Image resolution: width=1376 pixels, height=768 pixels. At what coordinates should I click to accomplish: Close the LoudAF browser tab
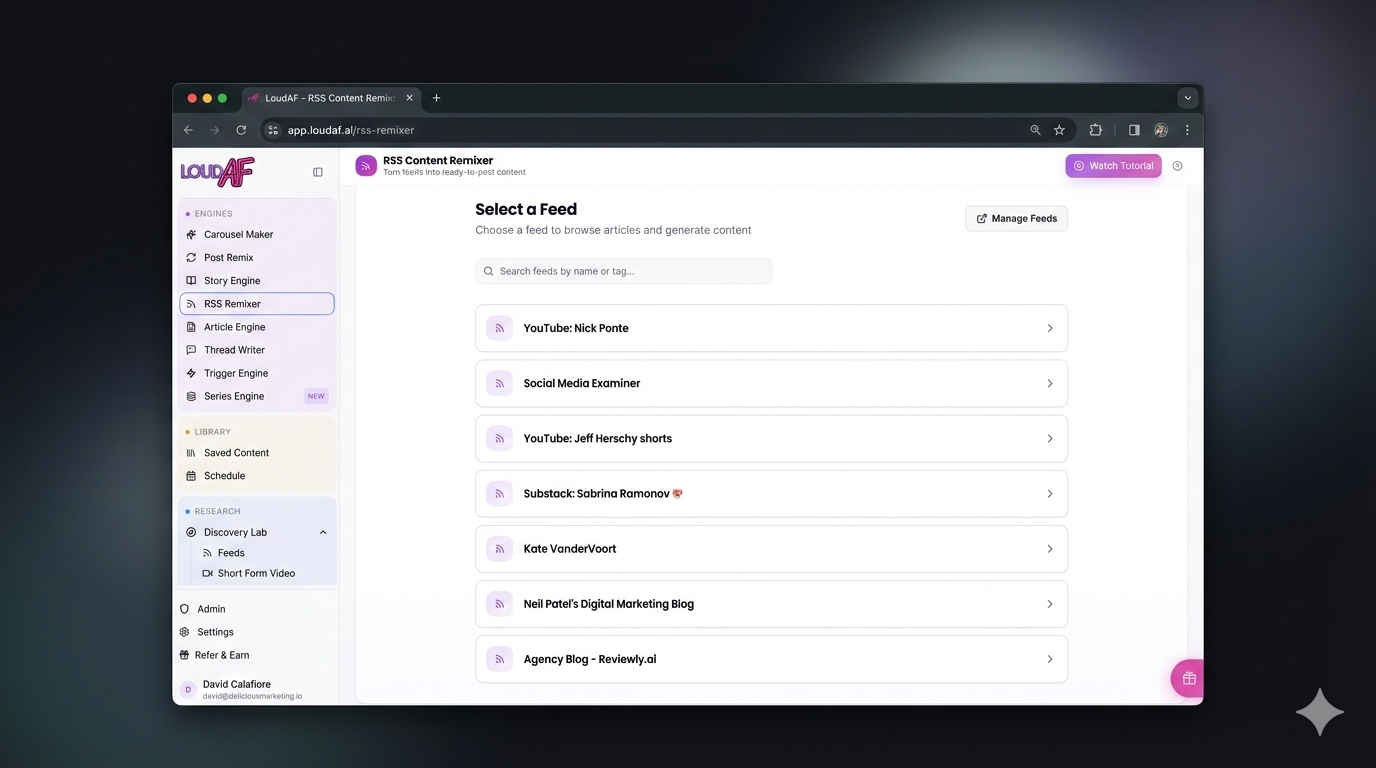click(x=409, y=98)
